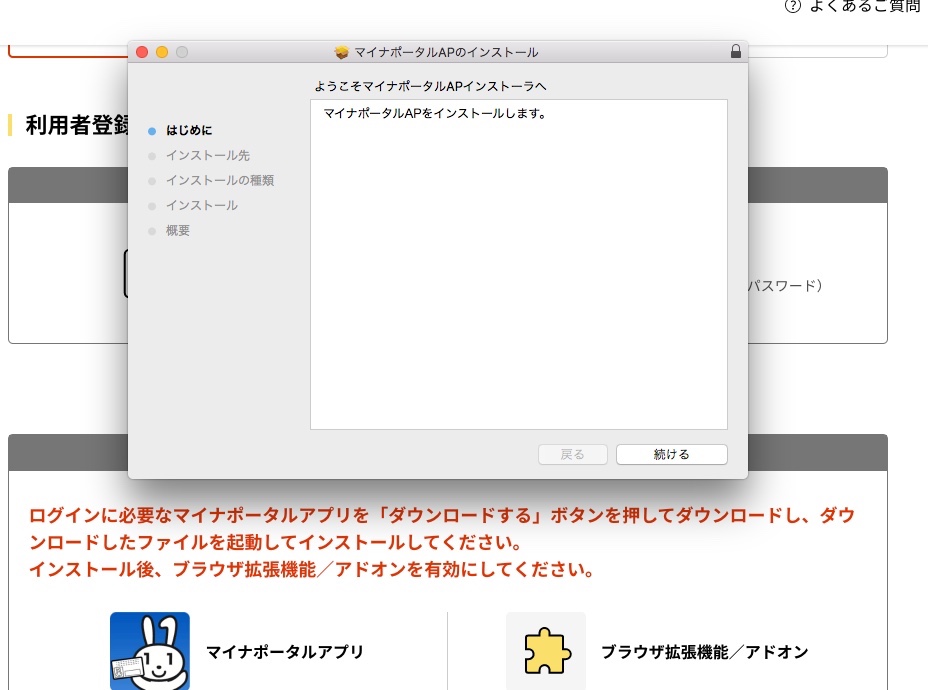
Task: Click the マイナポータルAPをインストールします。 text
Action: click(x=435, y=113)
